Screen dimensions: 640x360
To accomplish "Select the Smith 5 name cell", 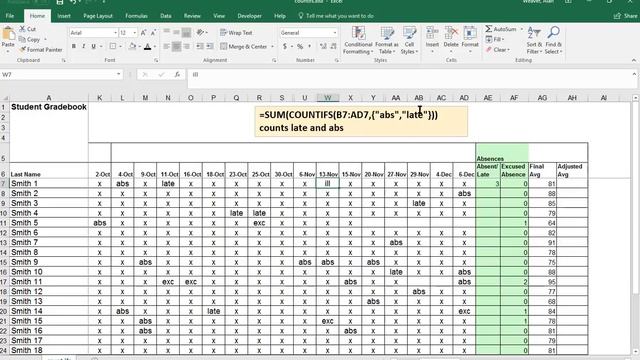I will 49,223.
